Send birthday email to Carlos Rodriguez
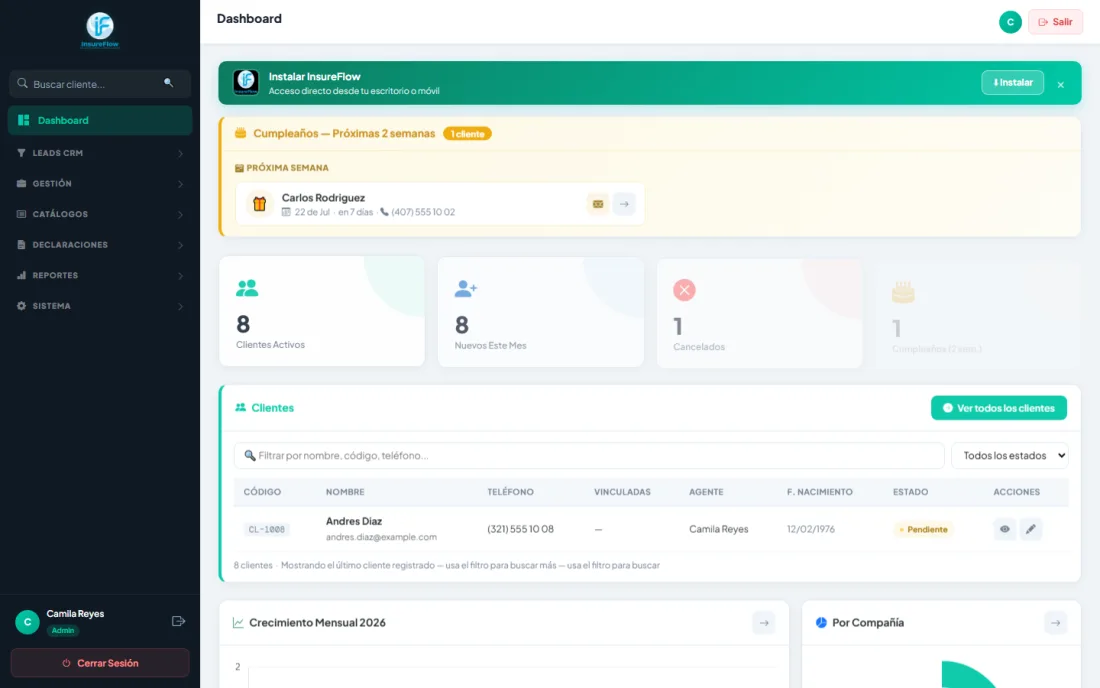 [x=598, y=204]
